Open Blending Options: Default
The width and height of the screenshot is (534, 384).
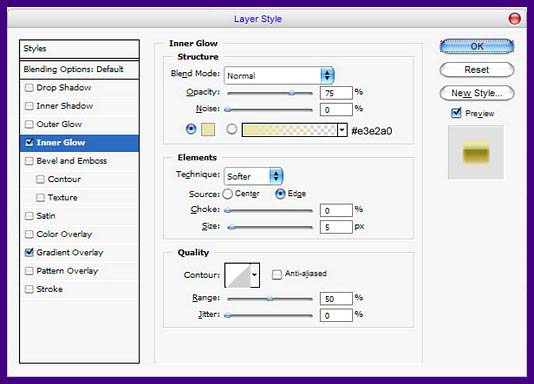coord(79,69)
